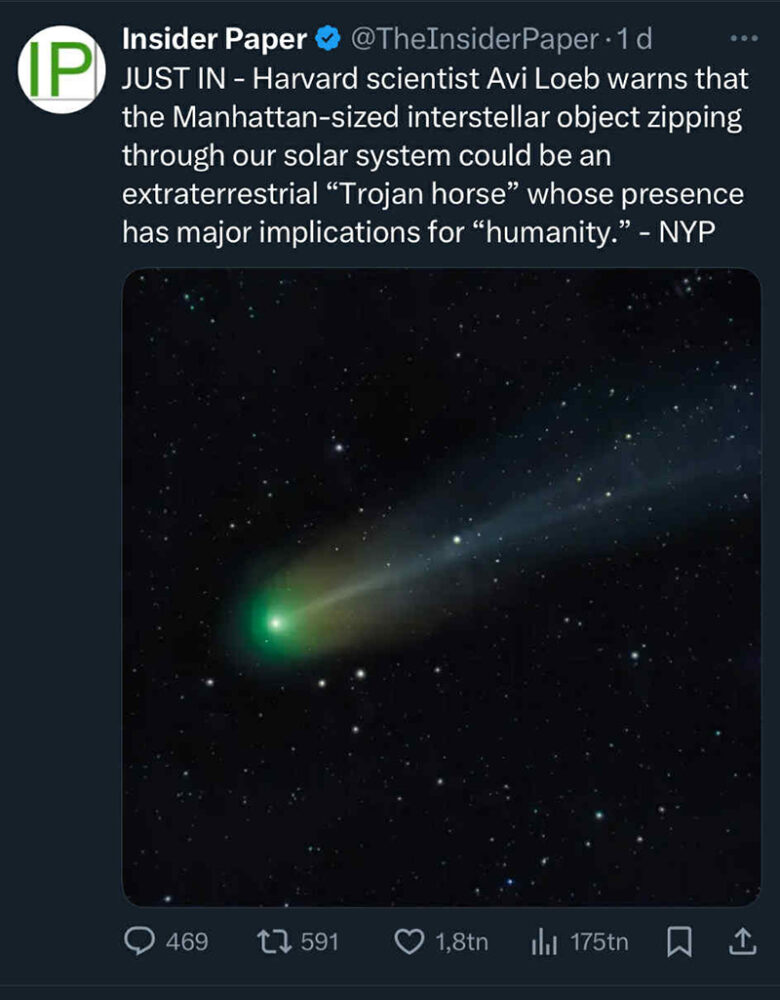Click the blue verified badge
This screenshot has height=1000, width=780.
pyautogui.click(x=327, y=40)
